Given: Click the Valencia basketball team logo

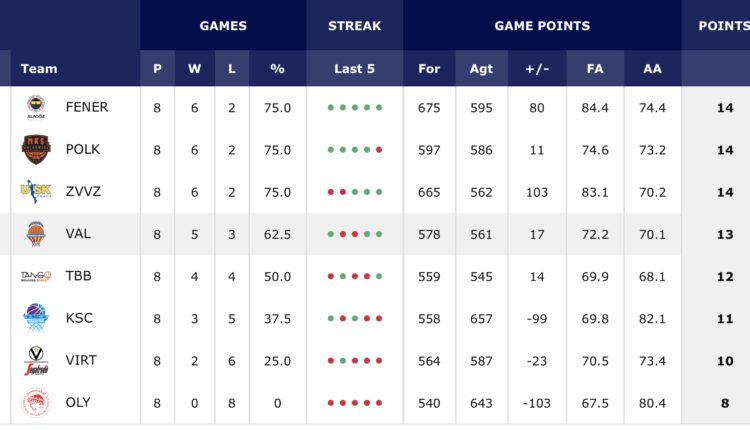Looking at the screenshot, I should point(36,234).
